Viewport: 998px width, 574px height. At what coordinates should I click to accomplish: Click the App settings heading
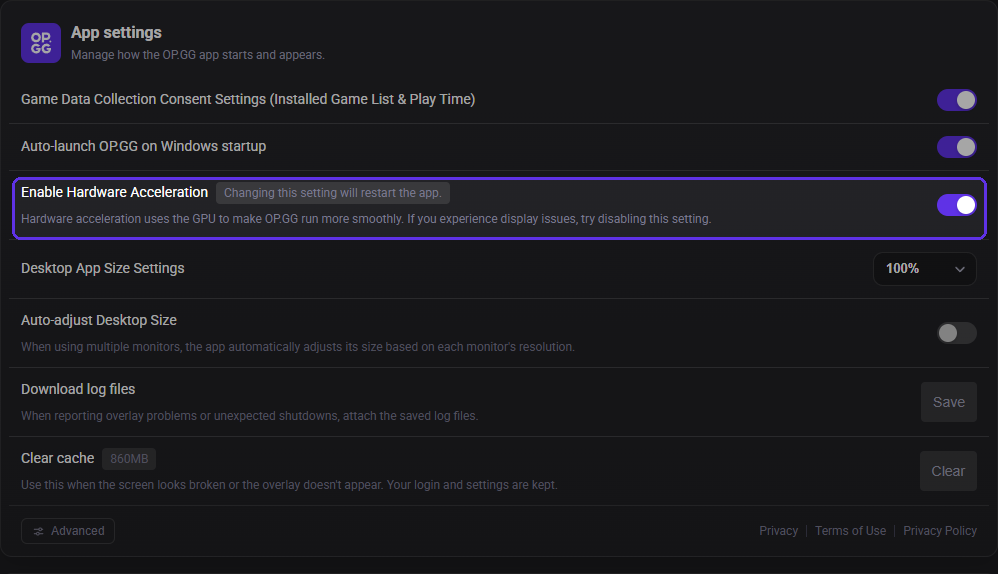116,32
